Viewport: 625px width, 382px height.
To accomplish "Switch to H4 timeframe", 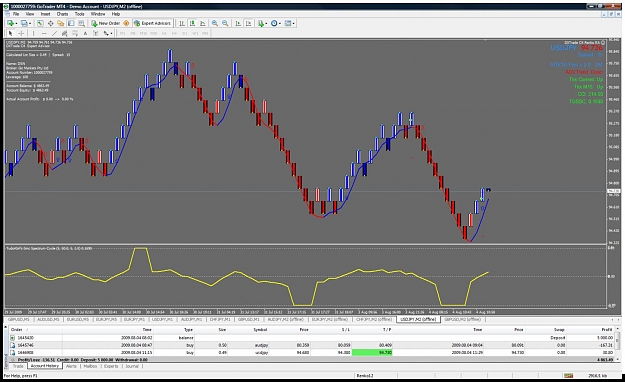I will click(x=174, y=33).
